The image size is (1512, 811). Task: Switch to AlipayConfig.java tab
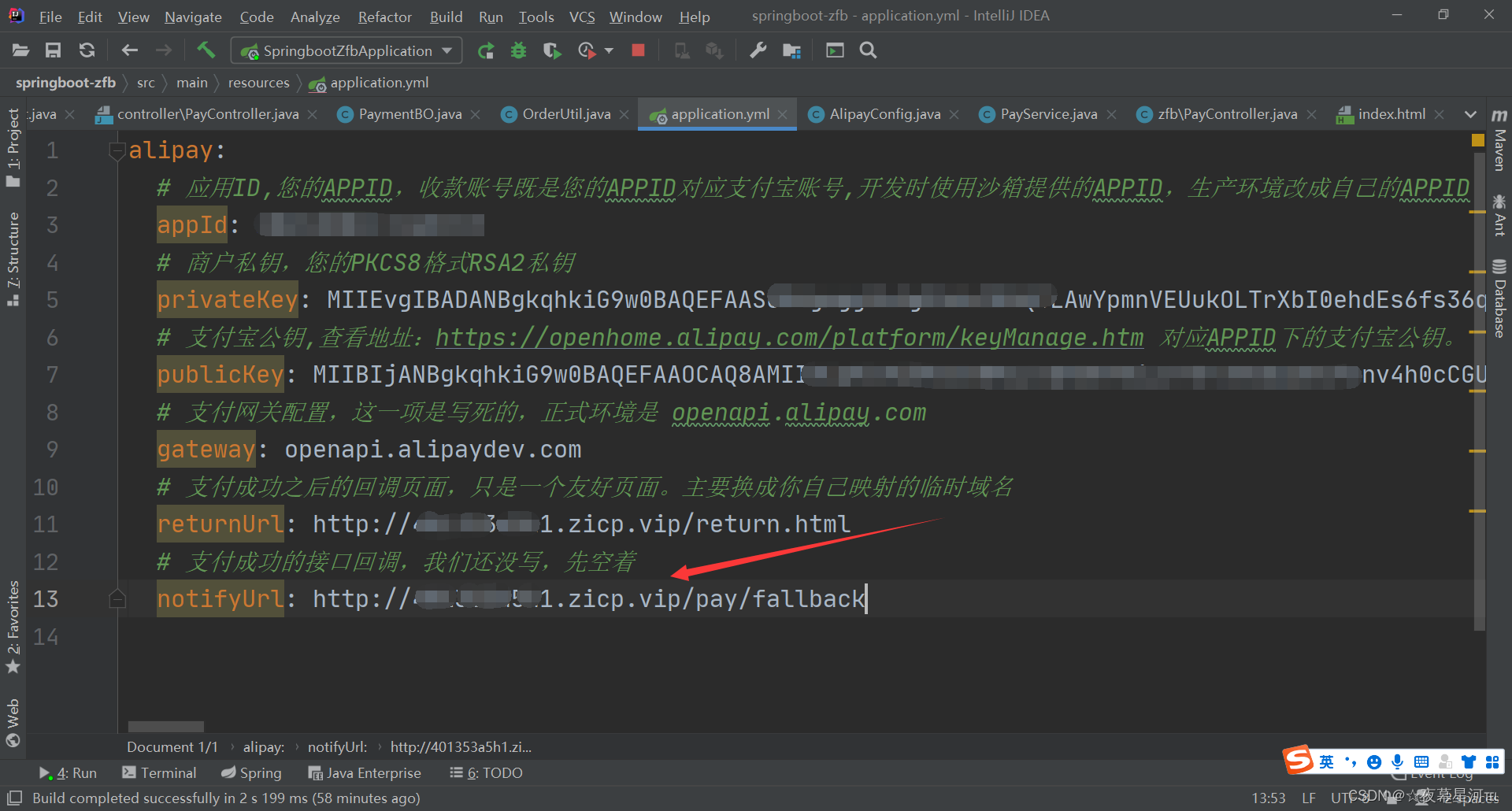click(x=884, y=114)
